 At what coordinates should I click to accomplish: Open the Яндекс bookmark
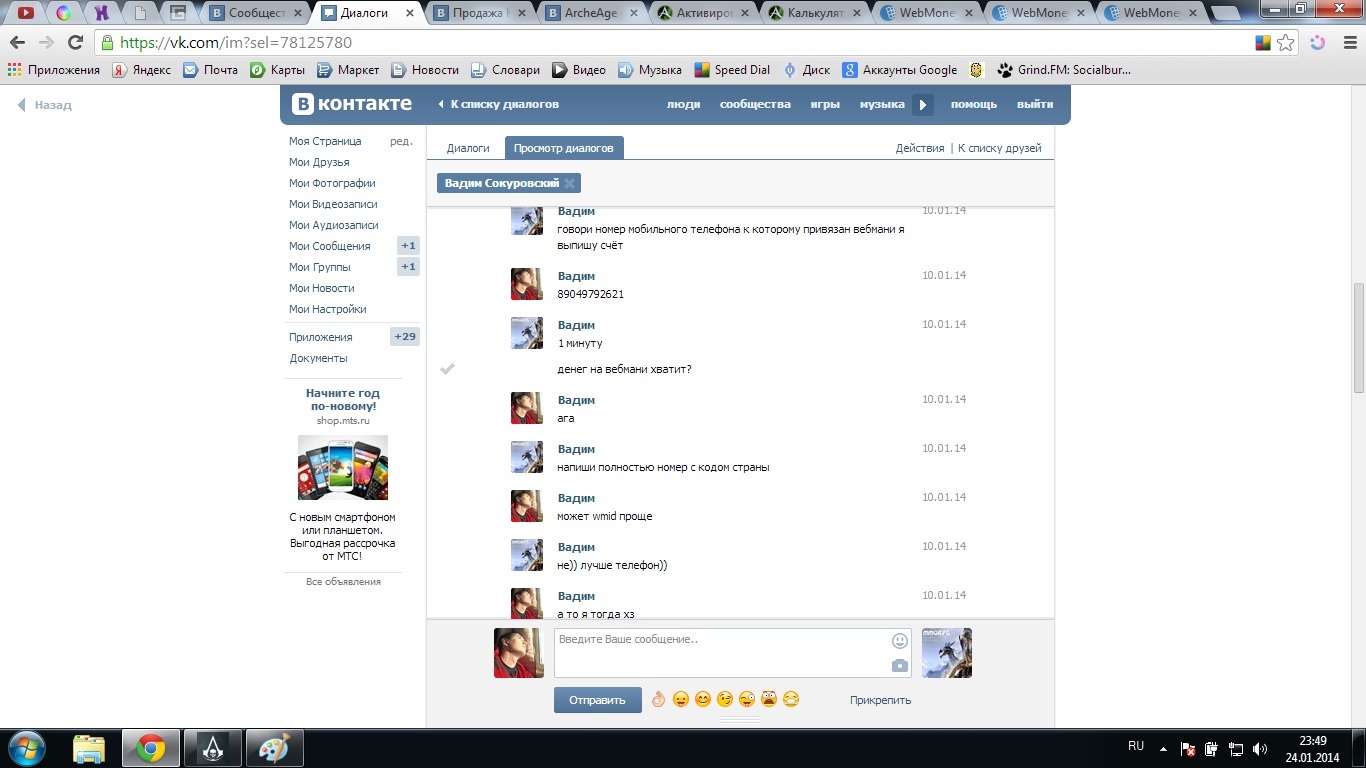pyautogui.click(x=141, y=70)
